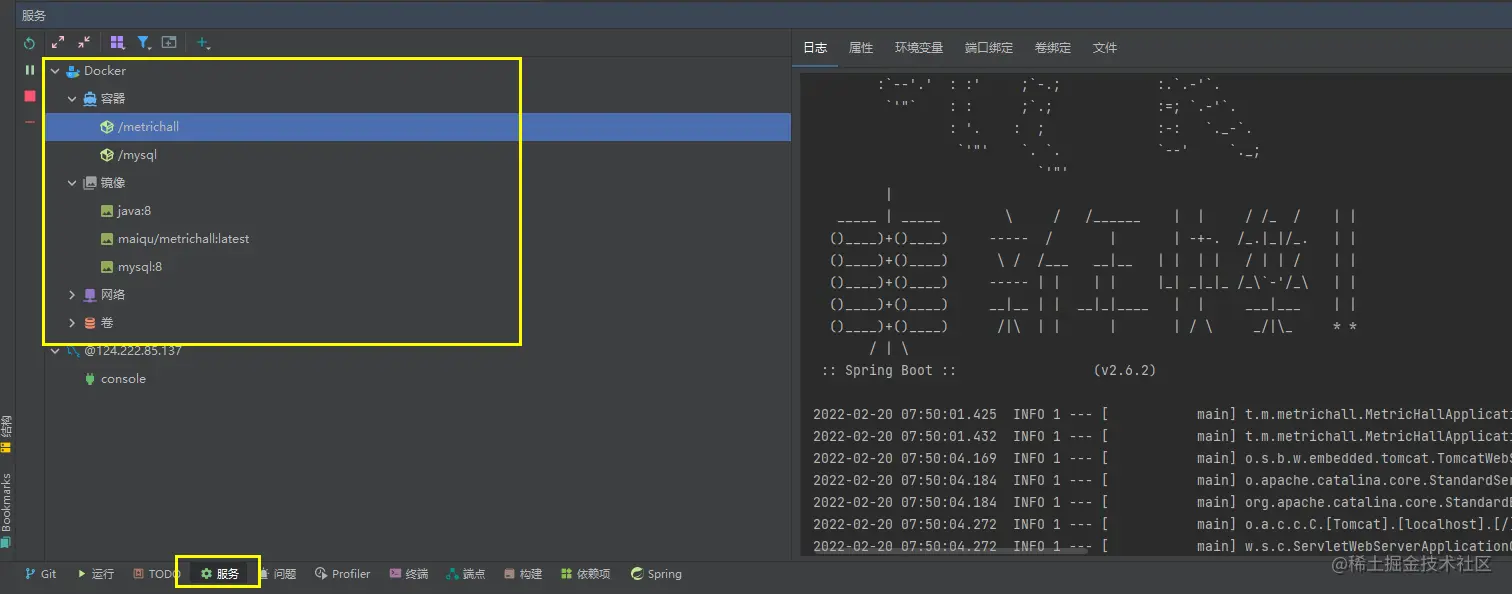Open the Group By grid dropdown
The height and width of the screenshot is (594, 1512).
[x=117, y=42]
